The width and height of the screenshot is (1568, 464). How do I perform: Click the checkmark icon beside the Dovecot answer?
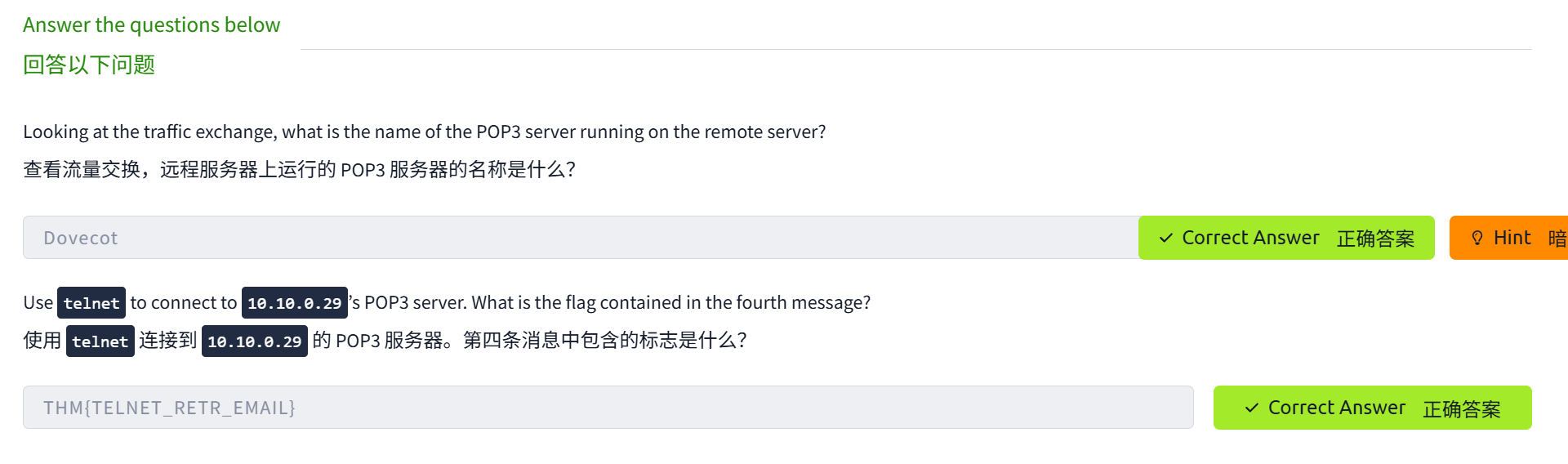coord(1166,238)
